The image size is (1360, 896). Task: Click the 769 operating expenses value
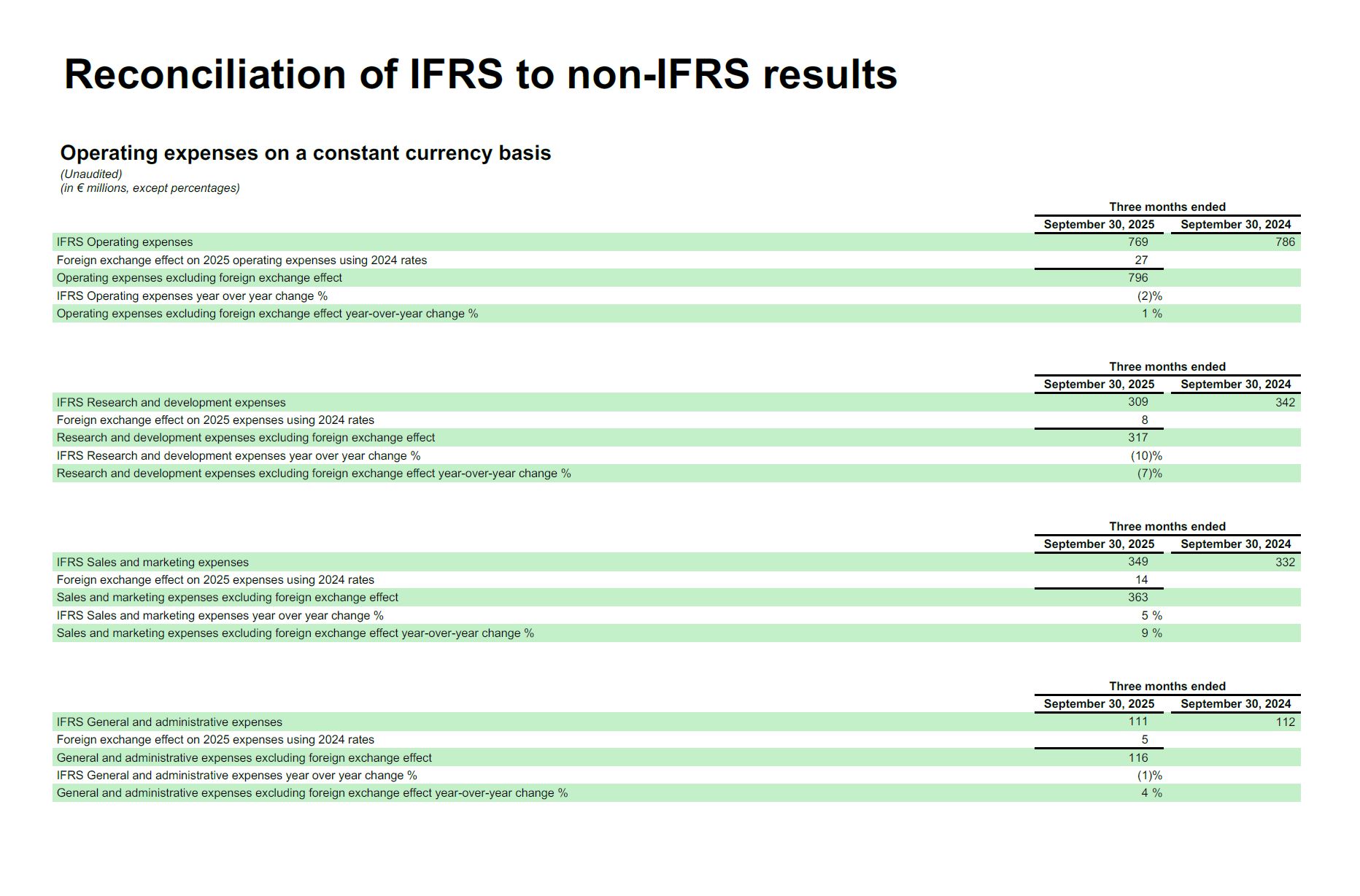1137,242
